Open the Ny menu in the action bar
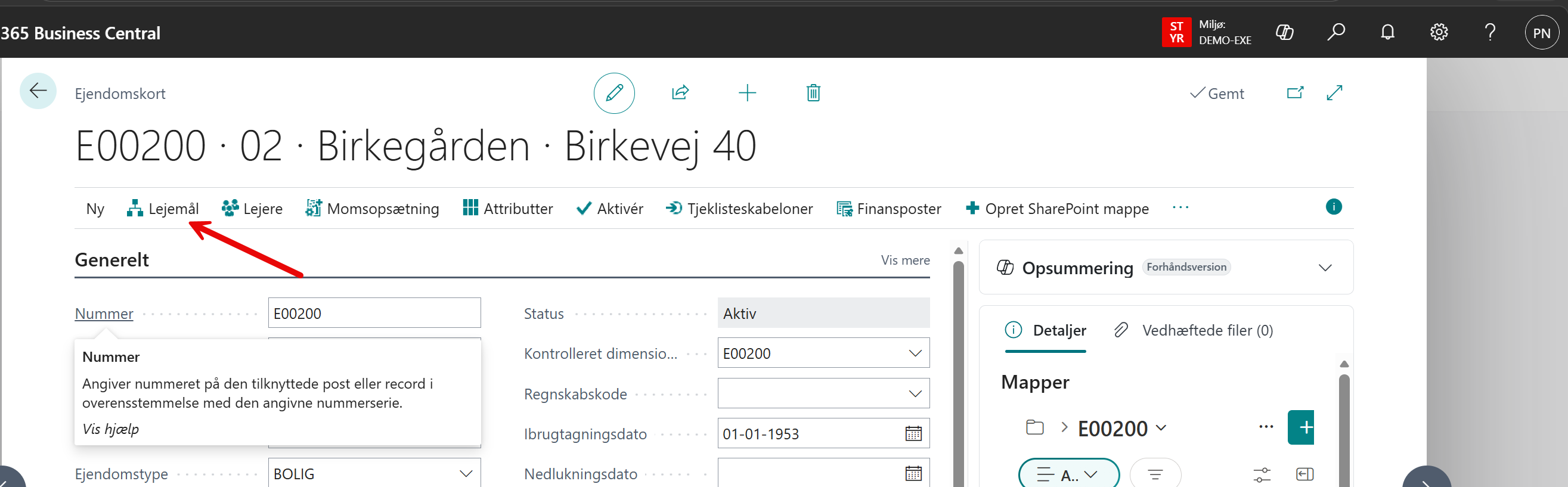Screen dimensions: 1568x487 [x=95, y=209]
